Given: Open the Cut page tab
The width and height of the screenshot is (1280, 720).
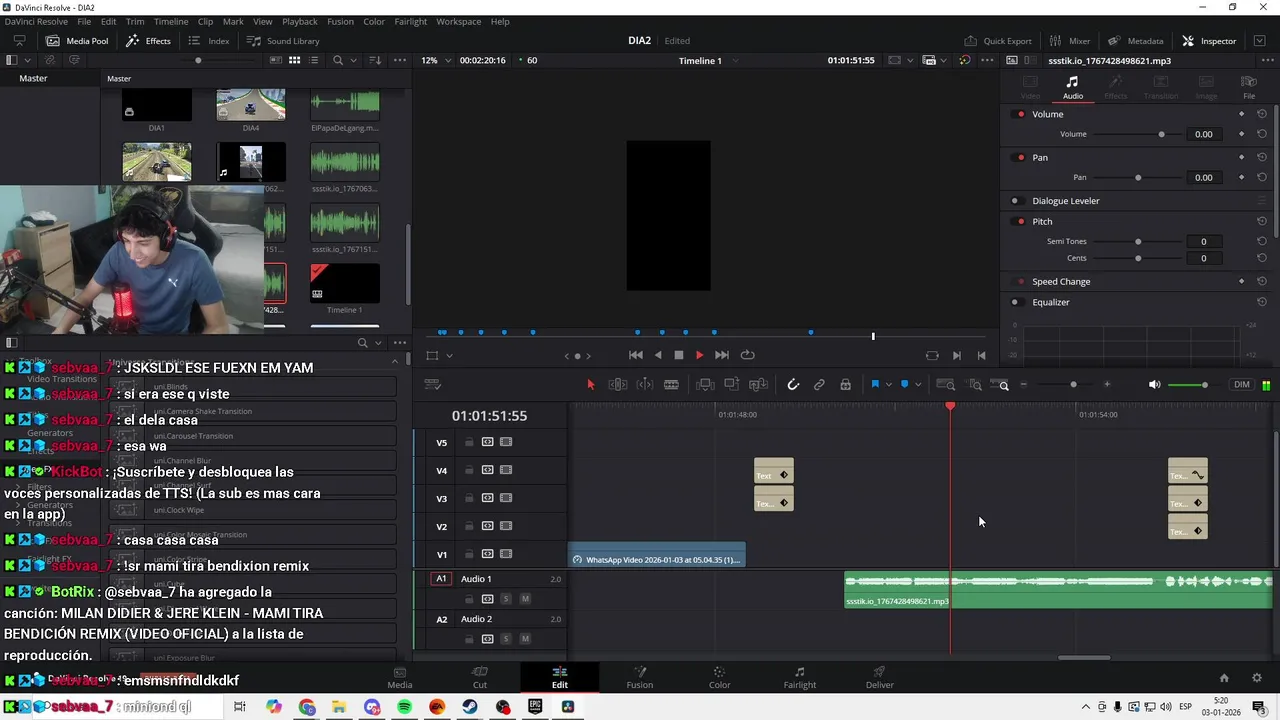Looking at the screenshot, I should pyautogui.click(x=480, y=677).
